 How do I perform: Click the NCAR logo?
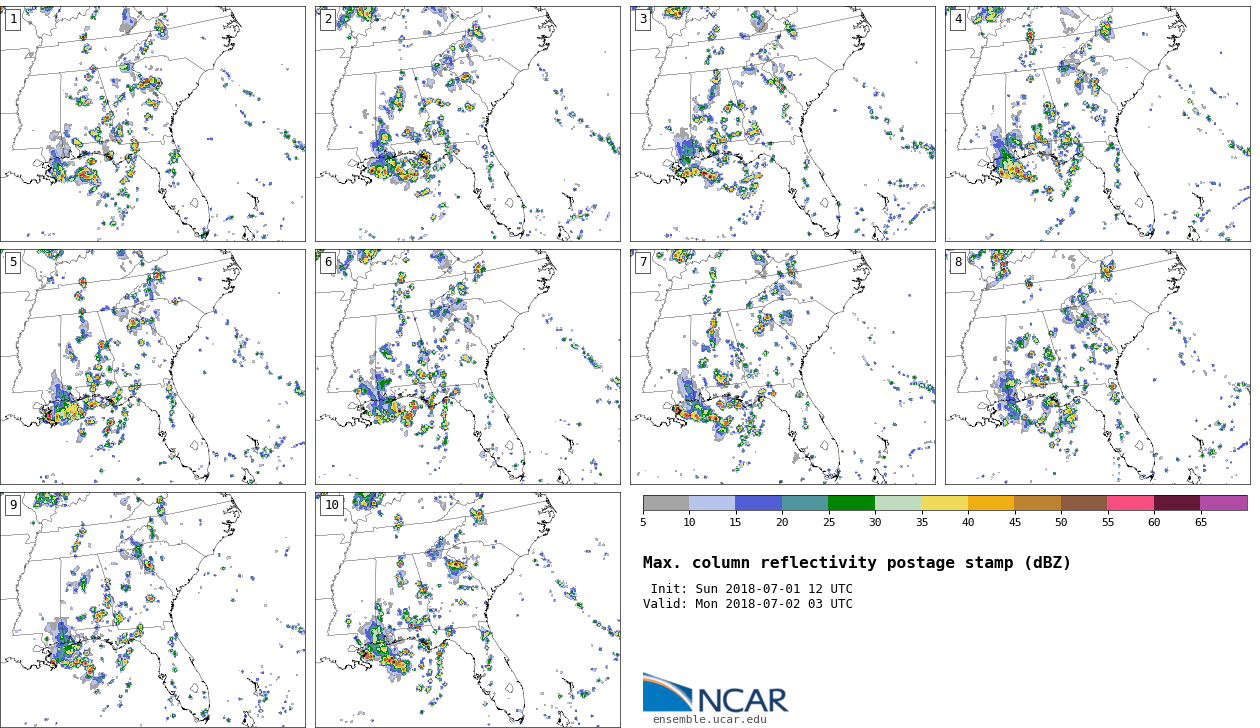pyautogui.click(x=715, y=692)
